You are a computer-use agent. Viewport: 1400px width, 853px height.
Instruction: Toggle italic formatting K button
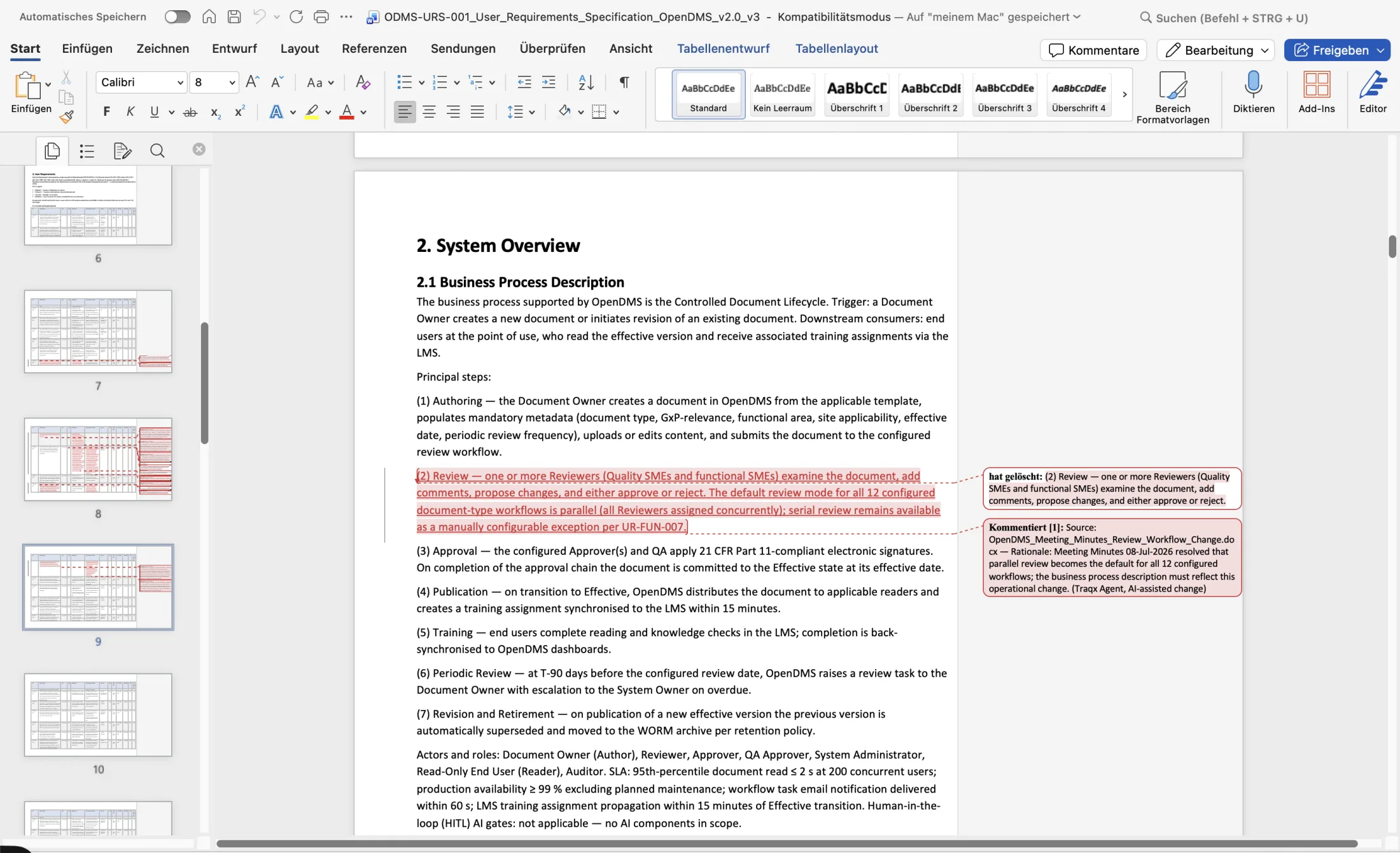click(130, 112)
